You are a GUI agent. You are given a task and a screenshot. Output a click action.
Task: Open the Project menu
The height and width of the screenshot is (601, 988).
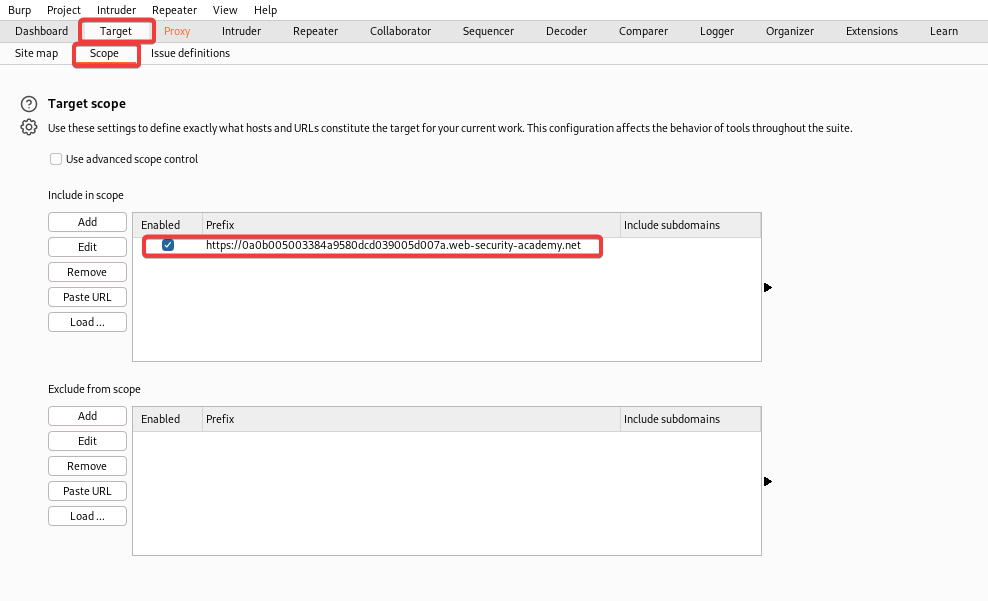64,10
